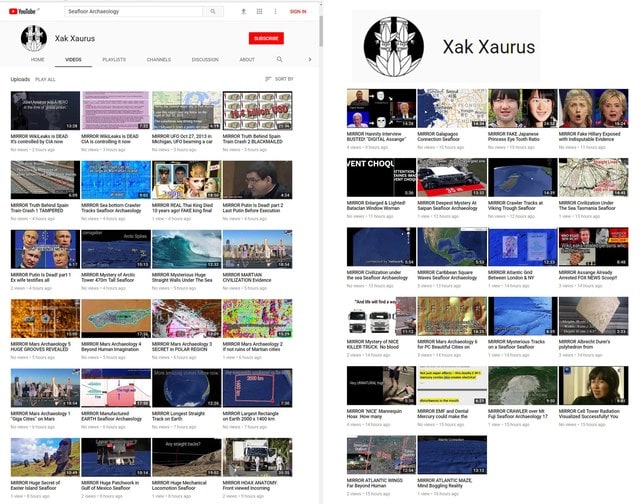
Task: Open the Channels tab
Action: point(159,60)
